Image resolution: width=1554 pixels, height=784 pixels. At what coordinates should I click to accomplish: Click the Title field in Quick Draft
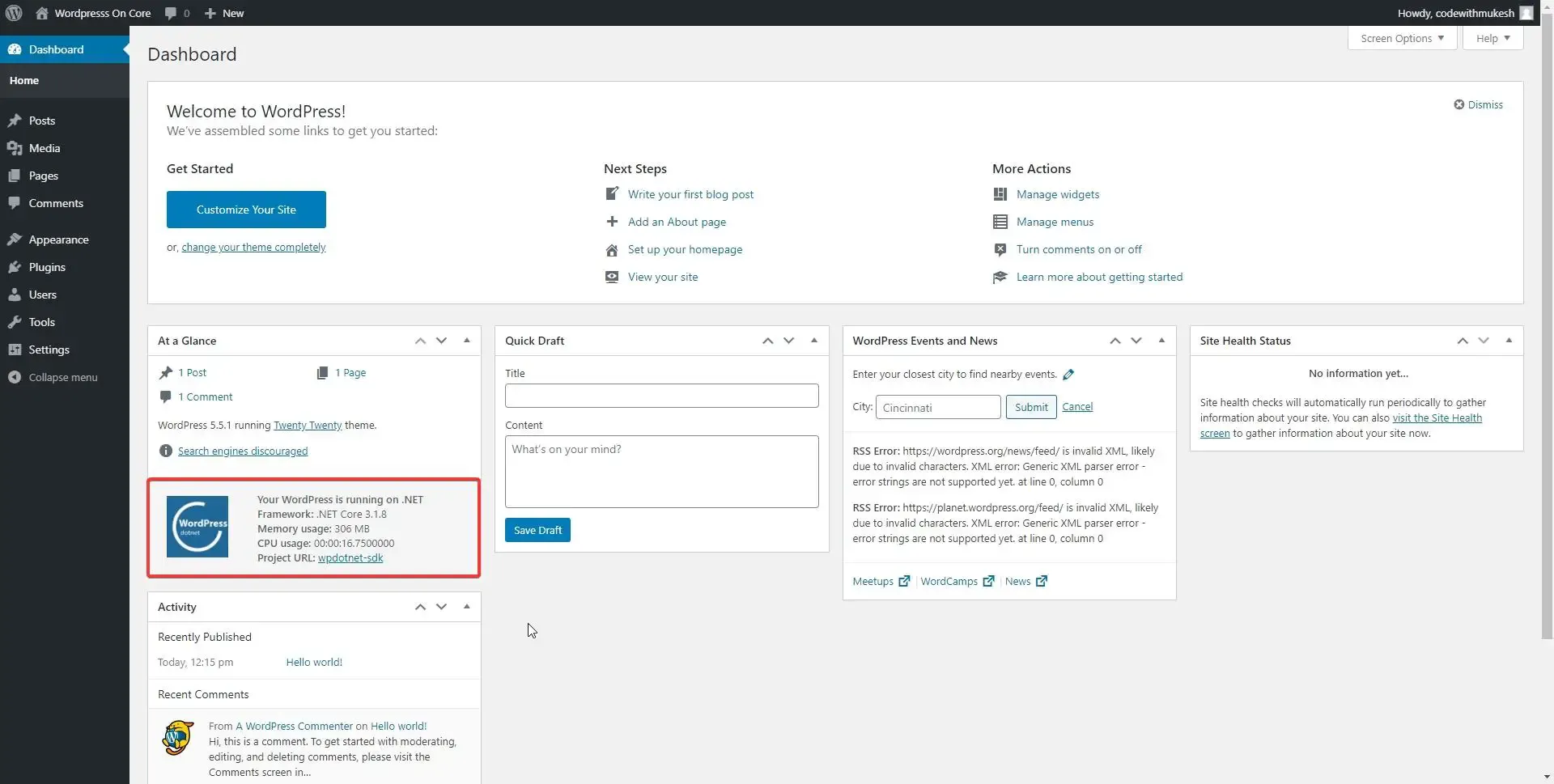[x=661, y=396]
